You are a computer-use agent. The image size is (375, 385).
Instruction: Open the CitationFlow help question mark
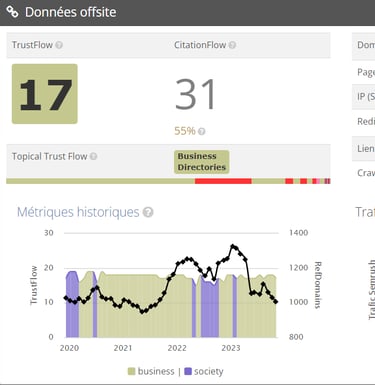point(232,45)
